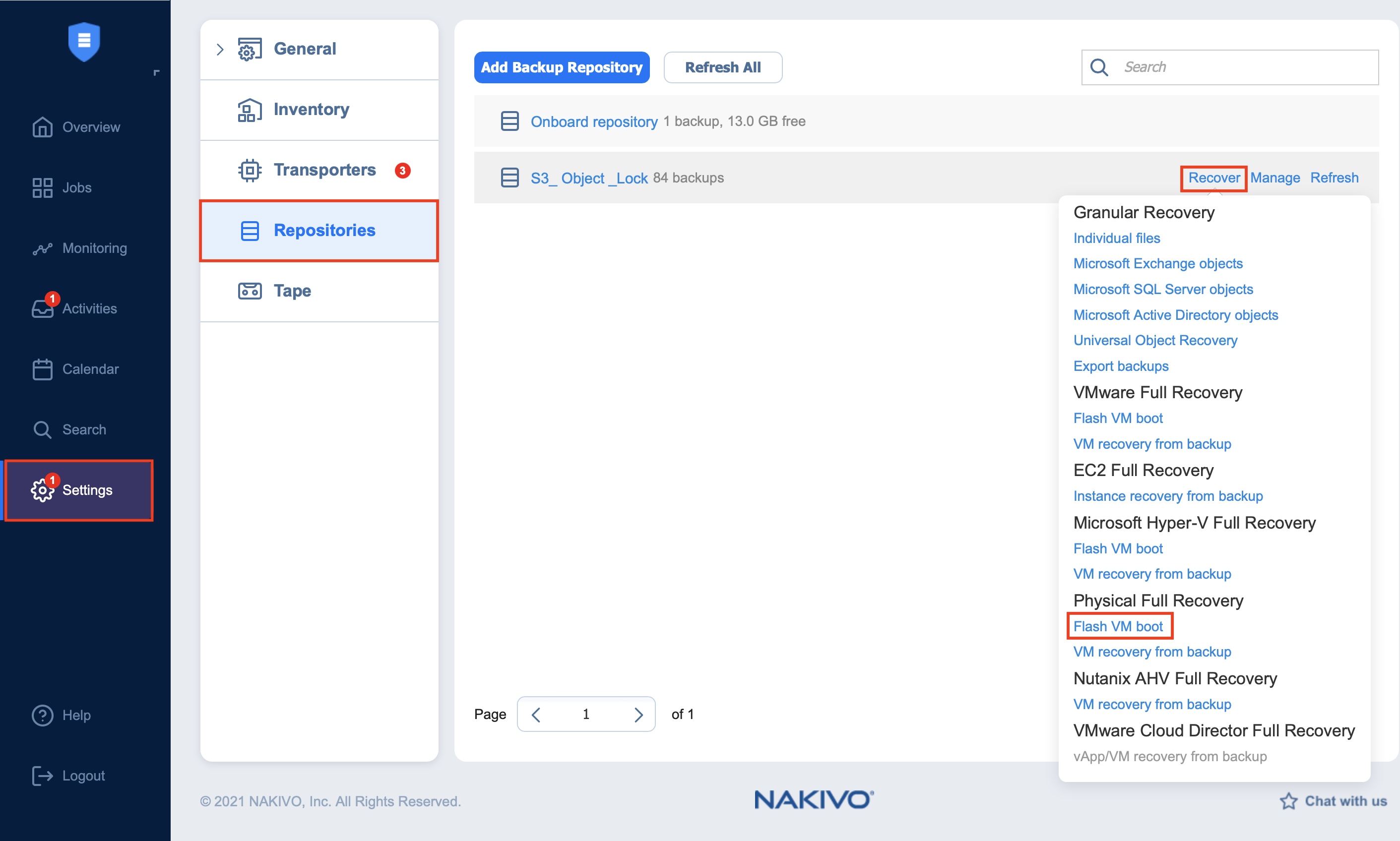Viewport: 1400px width, 841px height.
Task: Click the Transporters chip icon
Action: click(x=250, y=170)
